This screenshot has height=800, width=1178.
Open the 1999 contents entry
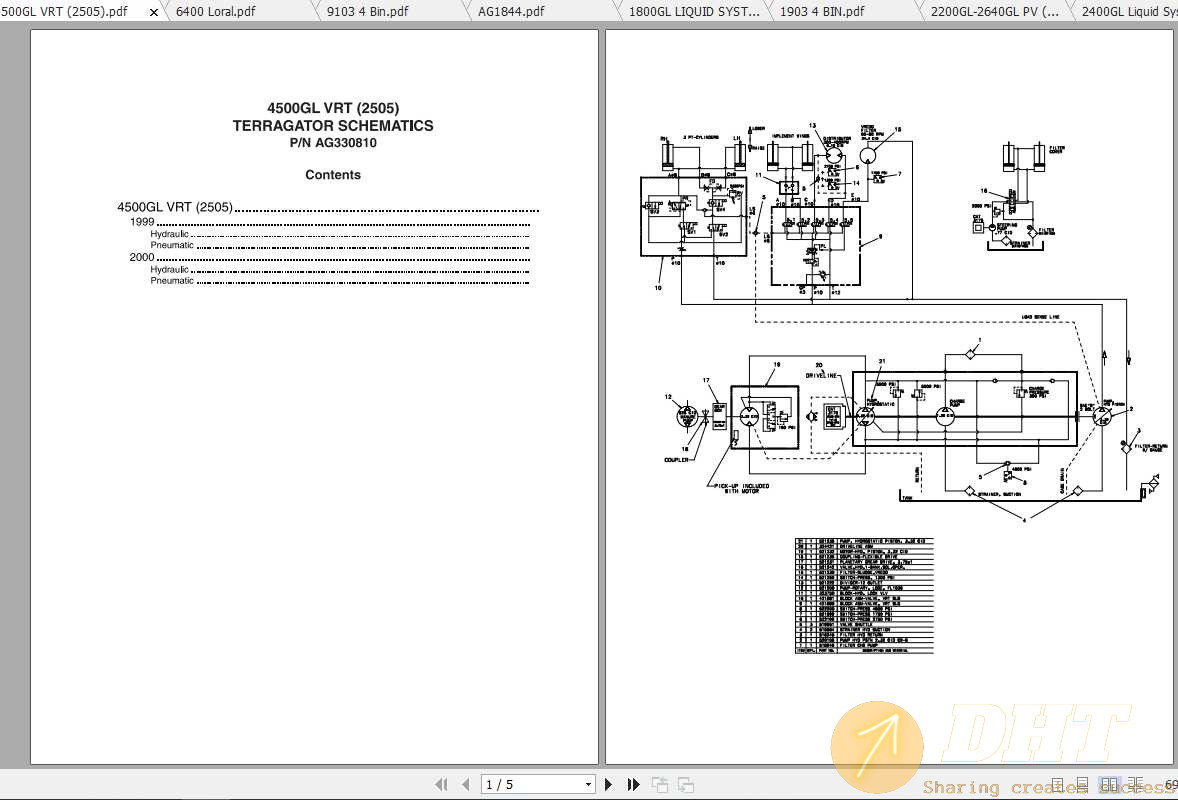click(330, 222)
